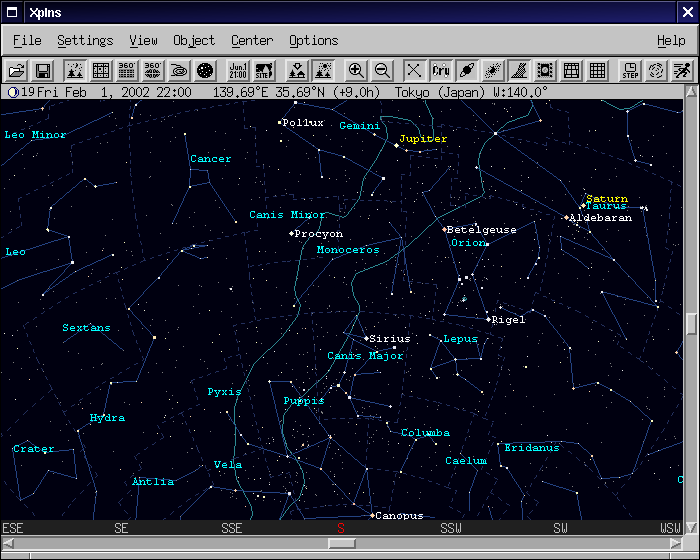The height and width of the screenshot is (560, 700).
Task: Open the window menu button in title bar
Action: click(x=12, y=12)
